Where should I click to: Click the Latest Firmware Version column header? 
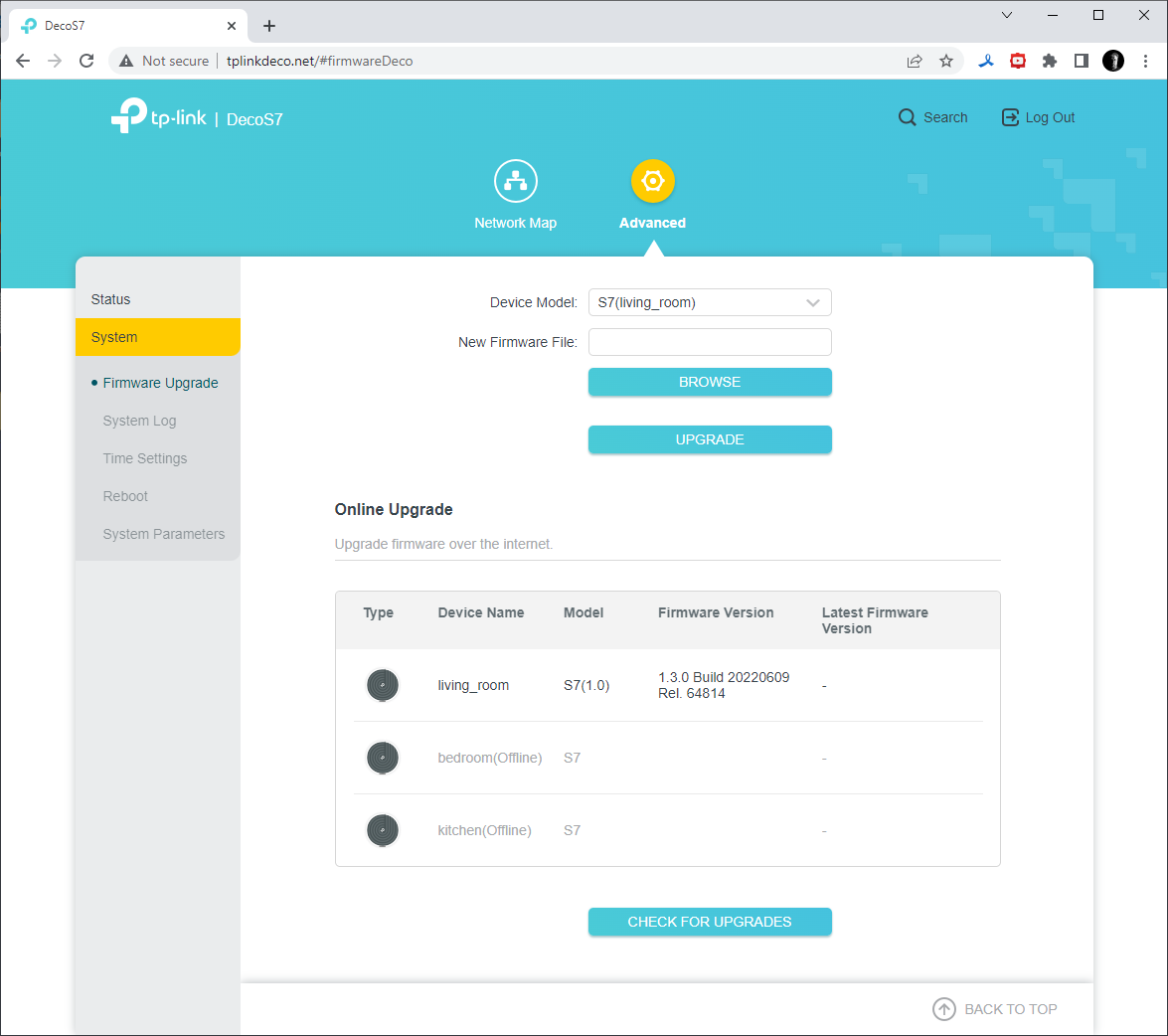[875, 620]
